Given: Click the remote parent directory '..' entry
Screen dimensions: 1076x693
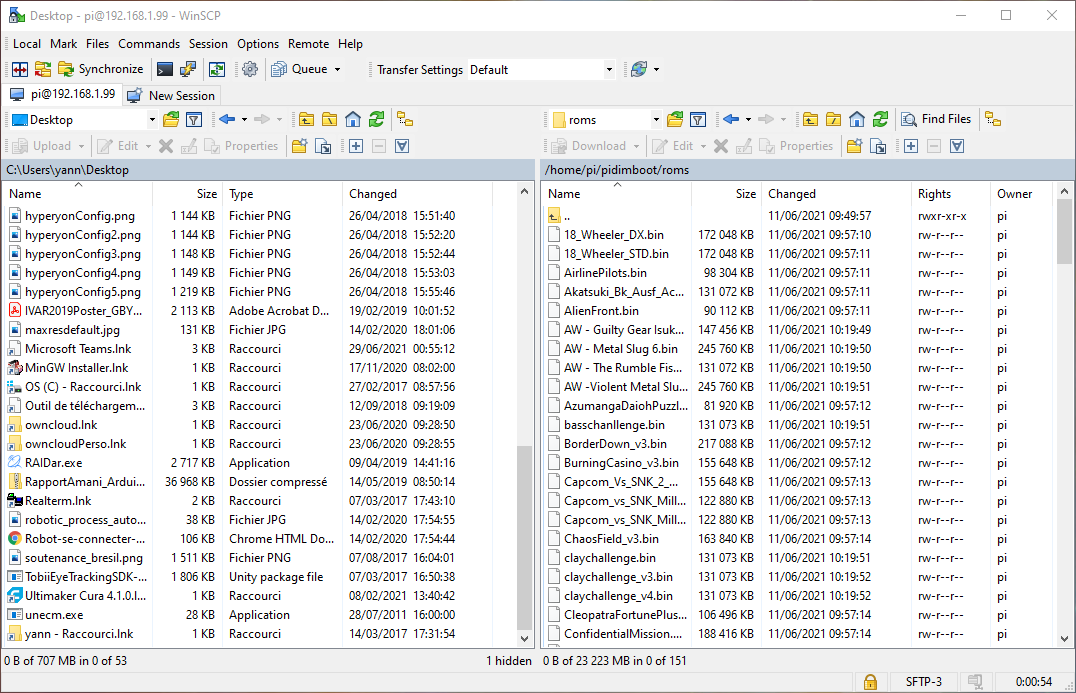Looking at the screenshot, I should pos(567,216).
